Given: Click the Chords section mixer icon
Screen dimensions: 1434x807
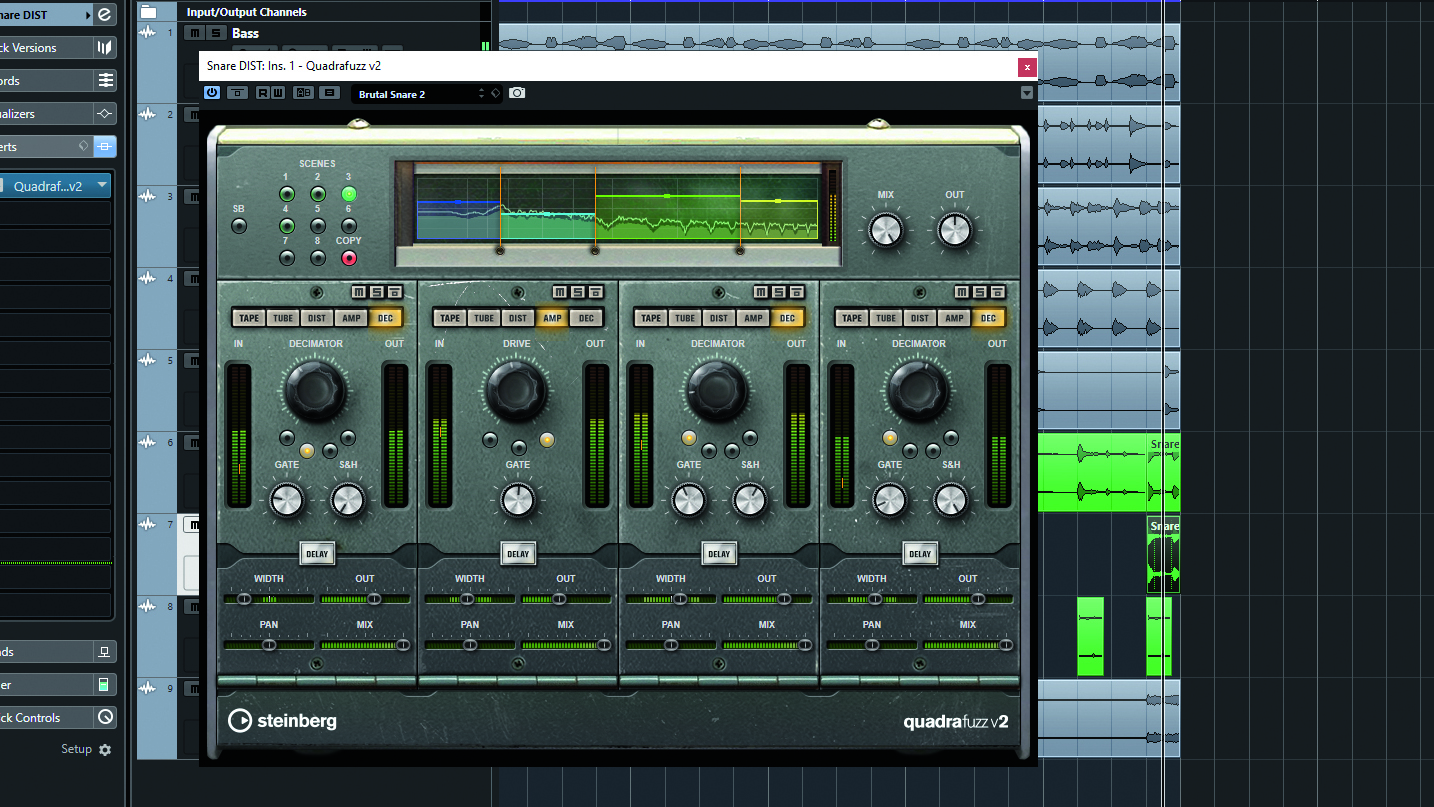Looking at the screenshot, I should coord(105,81).
